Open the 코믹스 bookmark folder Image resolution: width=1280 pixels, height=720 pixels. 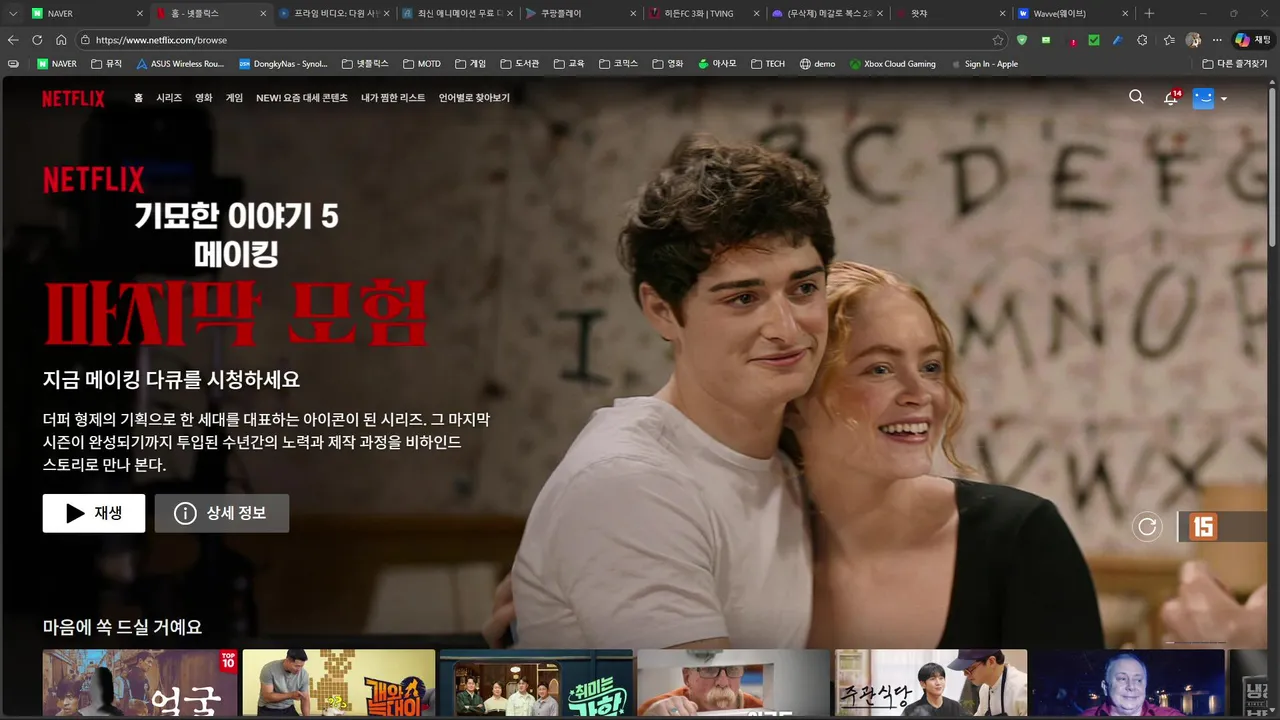[619, 64]
